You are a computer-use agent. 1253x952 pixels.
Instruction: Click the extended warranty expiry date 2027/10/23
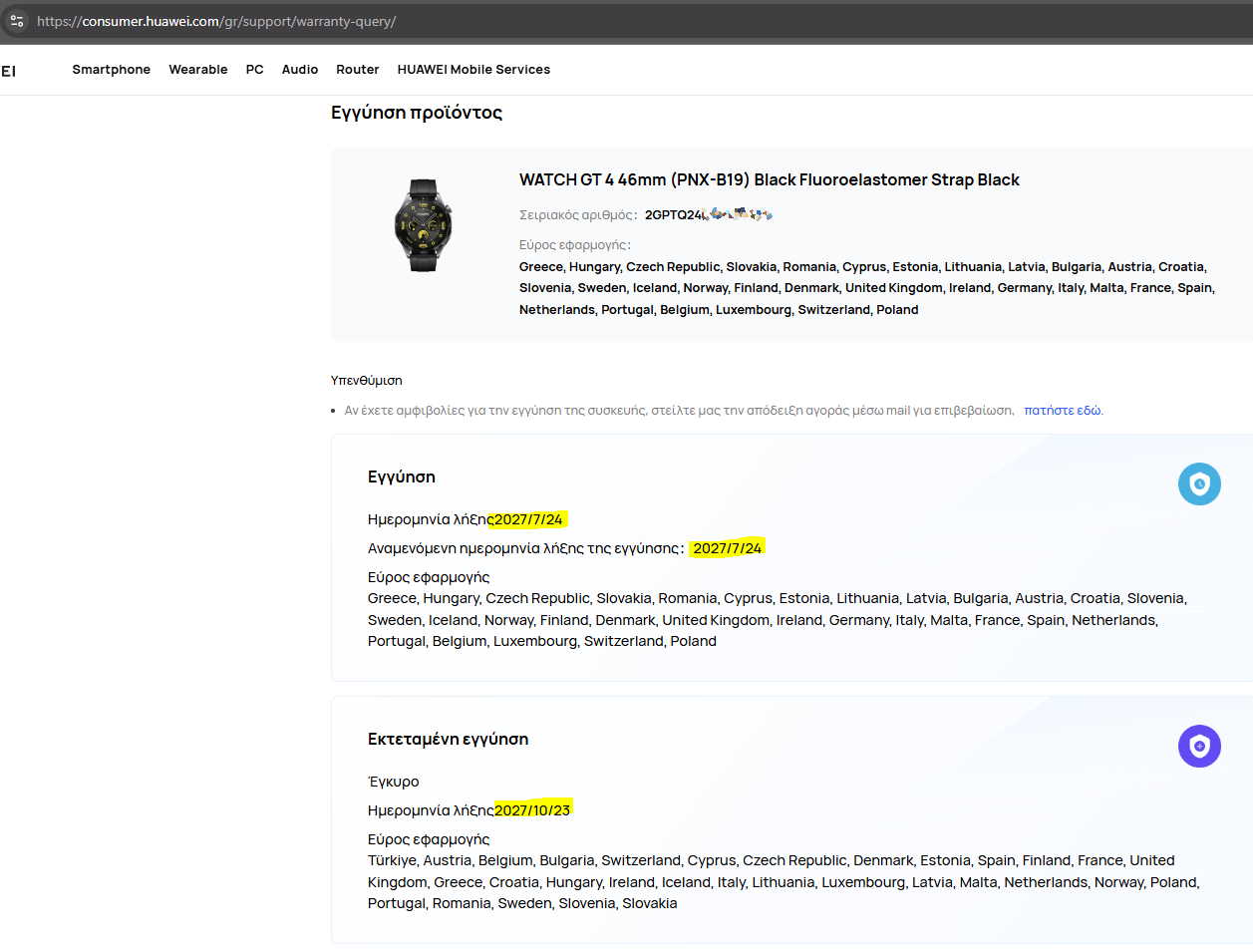[532, 810]
